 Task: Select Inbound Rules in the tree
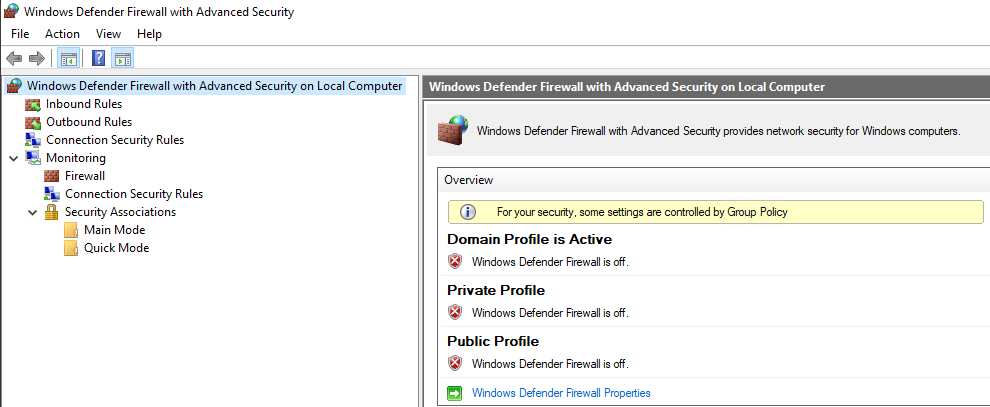[x=84, y=104]
